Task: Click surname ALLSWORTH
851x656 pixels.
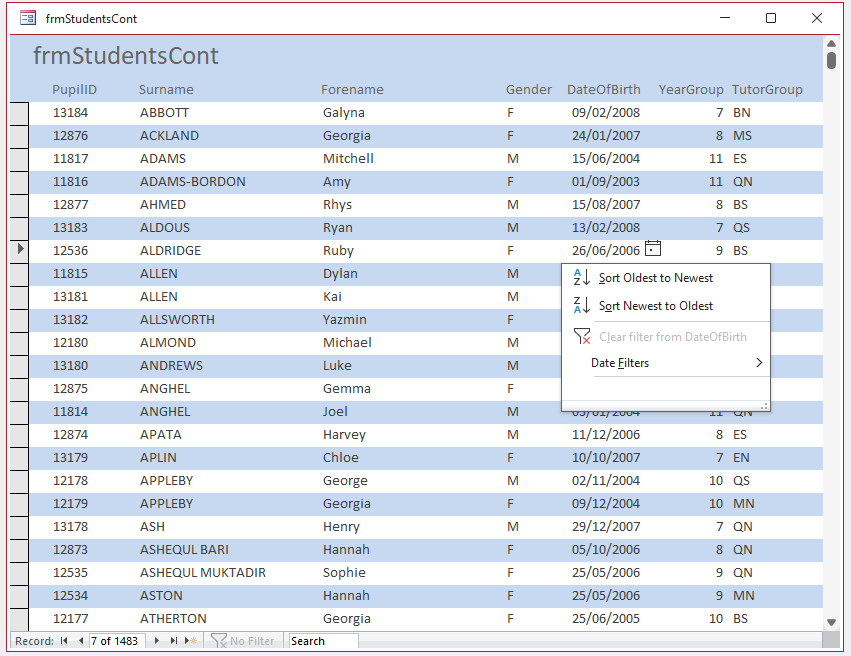Action: pos(177,320)
